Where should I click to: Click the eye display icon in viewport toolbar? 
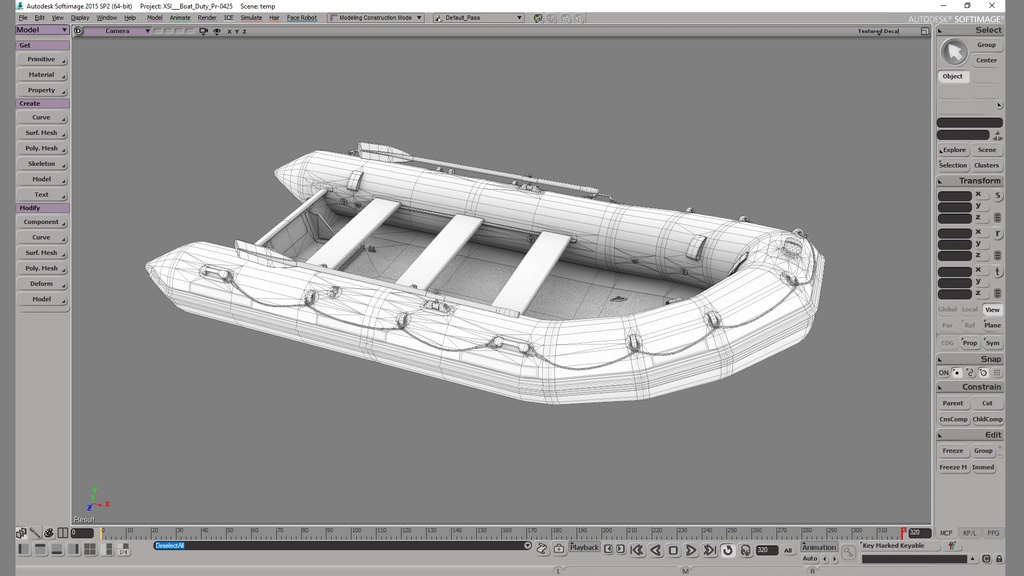(217, 31)
